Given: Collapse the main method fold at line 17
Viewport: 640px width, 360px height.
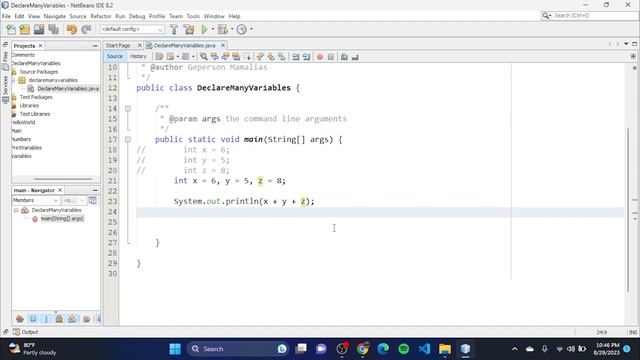Looking at the screenshot, I should (x=128, y=140).
